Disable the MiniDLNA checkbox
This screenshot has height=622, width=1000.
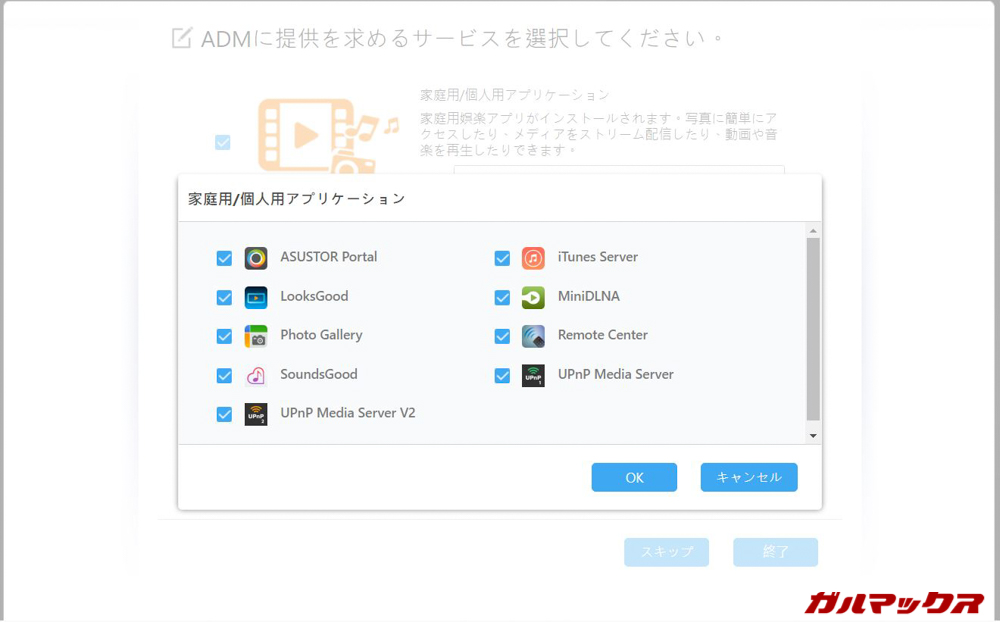tap(502, 297)
